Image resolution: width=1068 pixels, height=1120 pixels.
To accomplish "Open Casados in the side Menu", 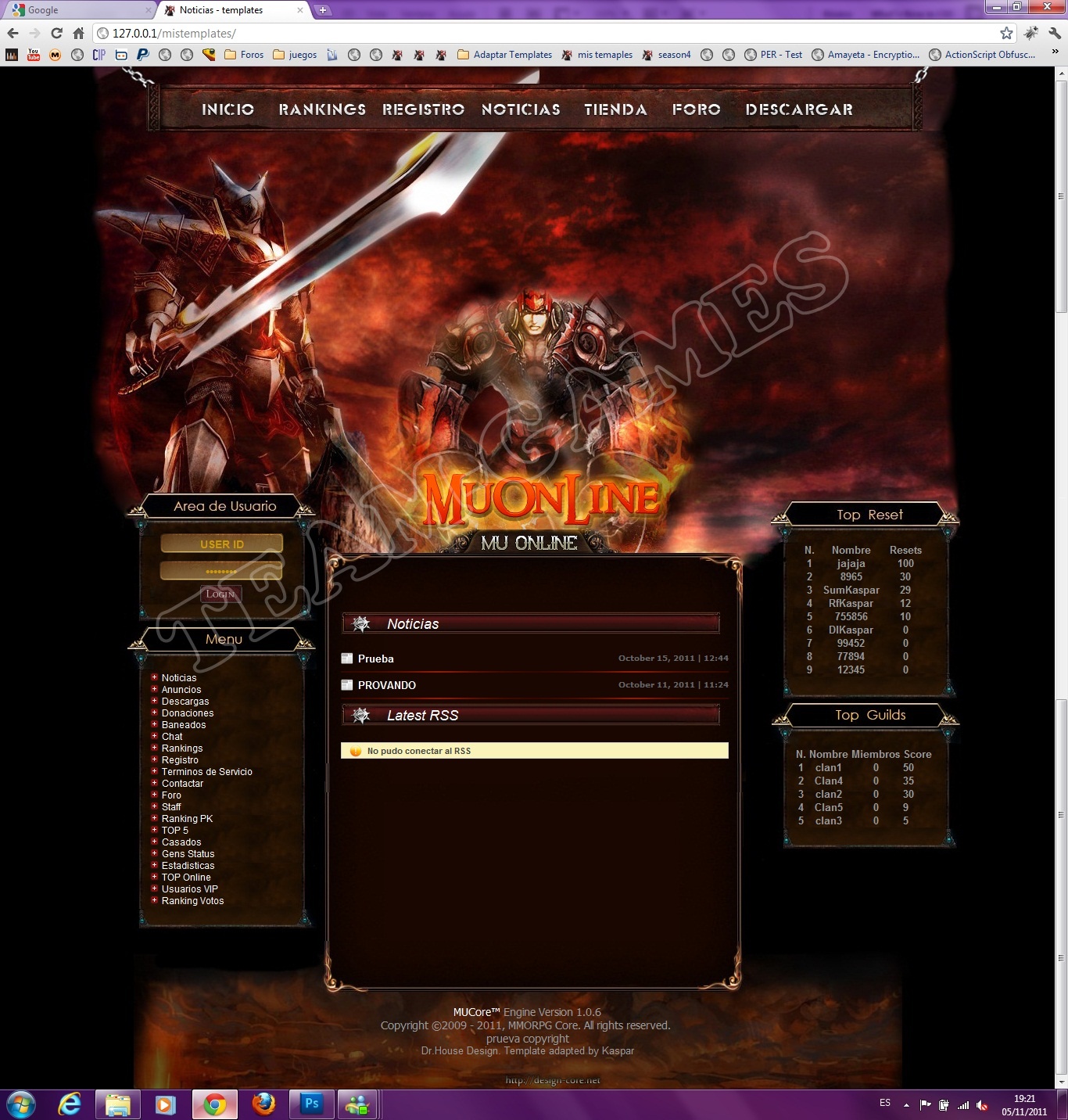I will (x=181, y=842).
